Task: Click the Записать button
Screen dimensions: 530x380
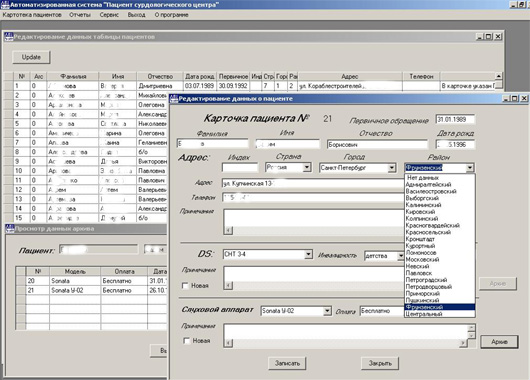Action: tap(287, 363)
